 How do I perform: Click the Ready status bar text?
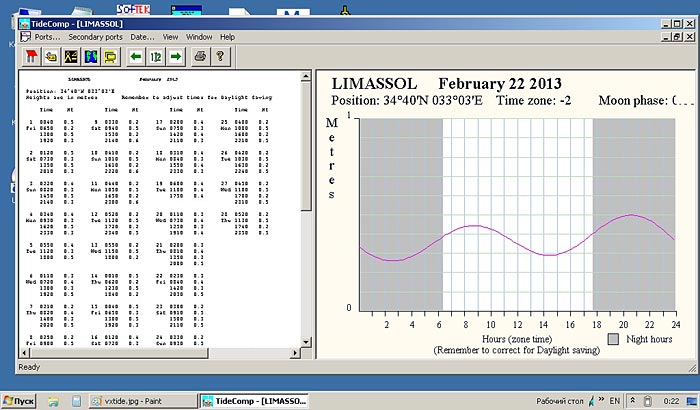[x=29, y=367]
